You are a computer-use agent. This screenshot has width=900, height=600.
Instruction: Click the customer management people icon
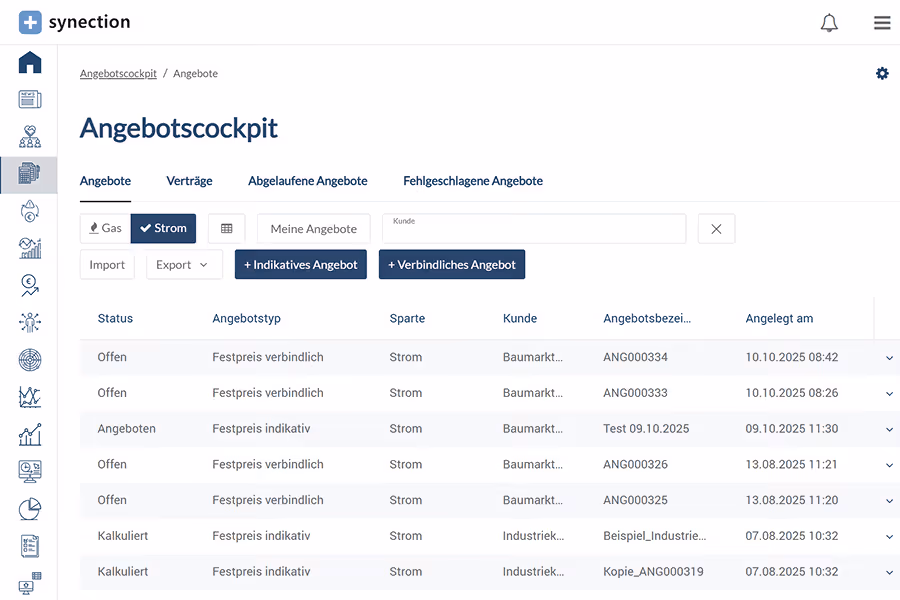(x=30, y=136)
